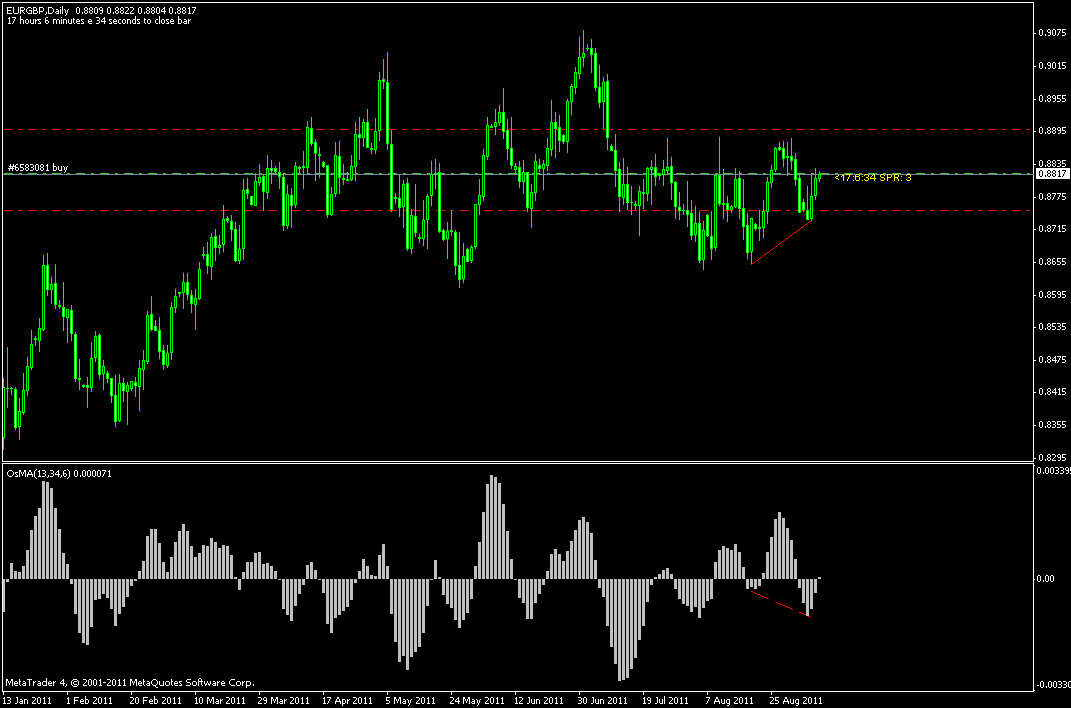Viewport: 1071px width, 708px height.
Task: Click the 0.8415 price scale label
Action: pyautogui.click(x=1053, y=392)
